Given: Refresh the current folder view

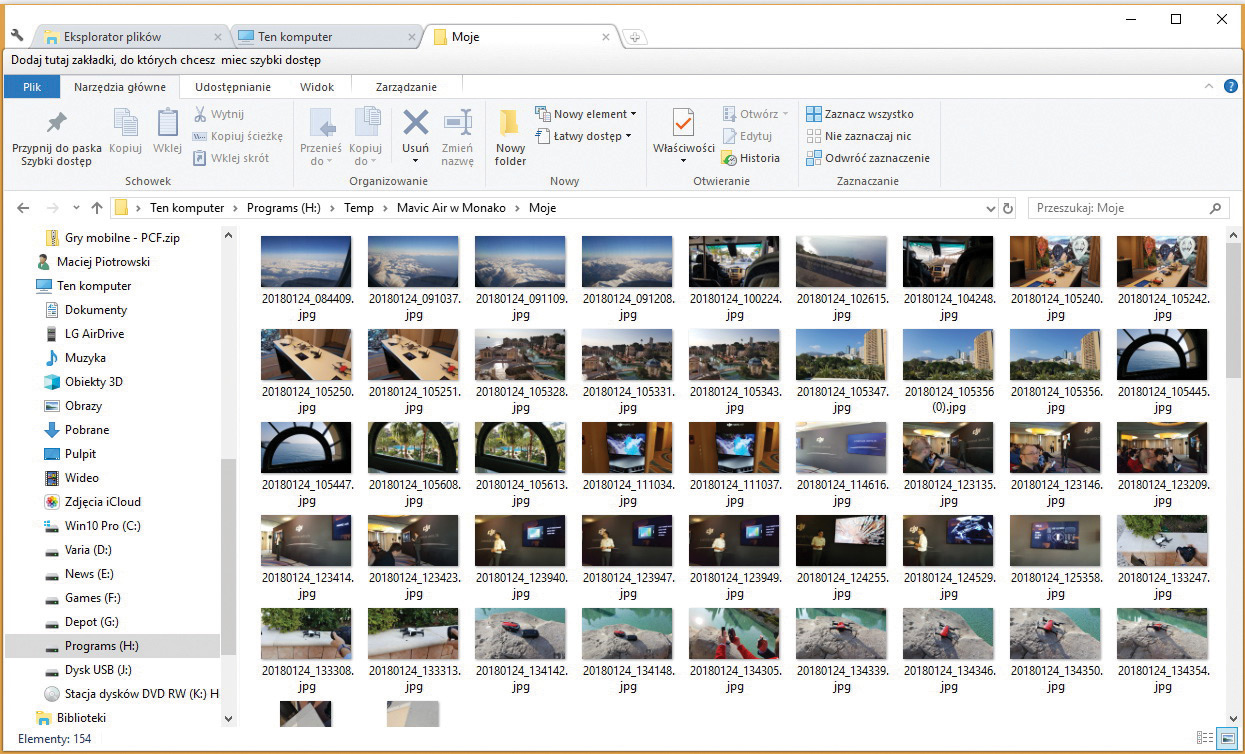Looking at the screenshot, I should tap(1008, 208).
